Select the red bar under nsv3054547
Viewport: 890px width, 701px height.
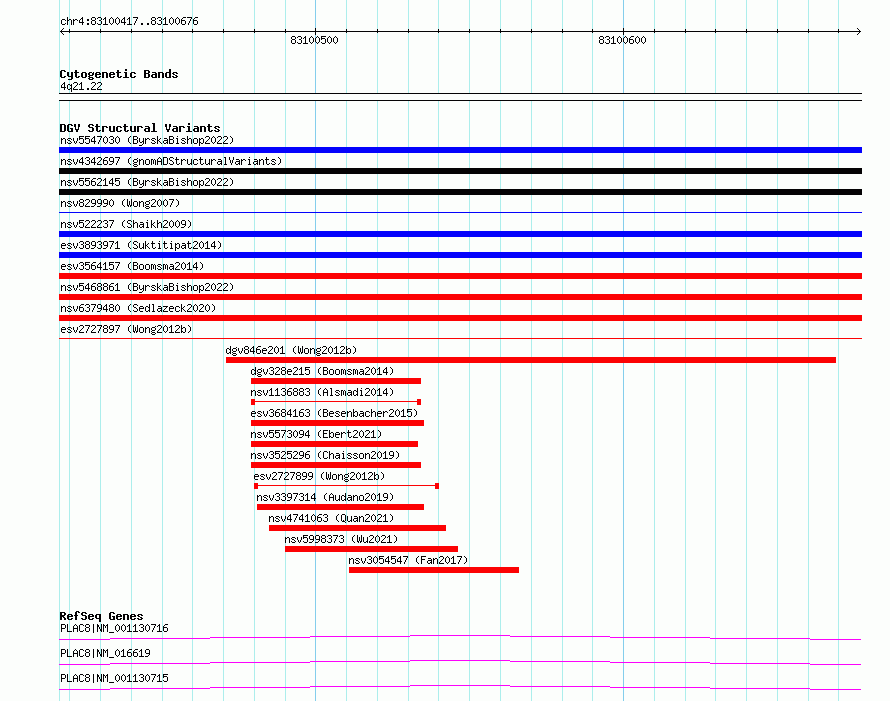434,570
